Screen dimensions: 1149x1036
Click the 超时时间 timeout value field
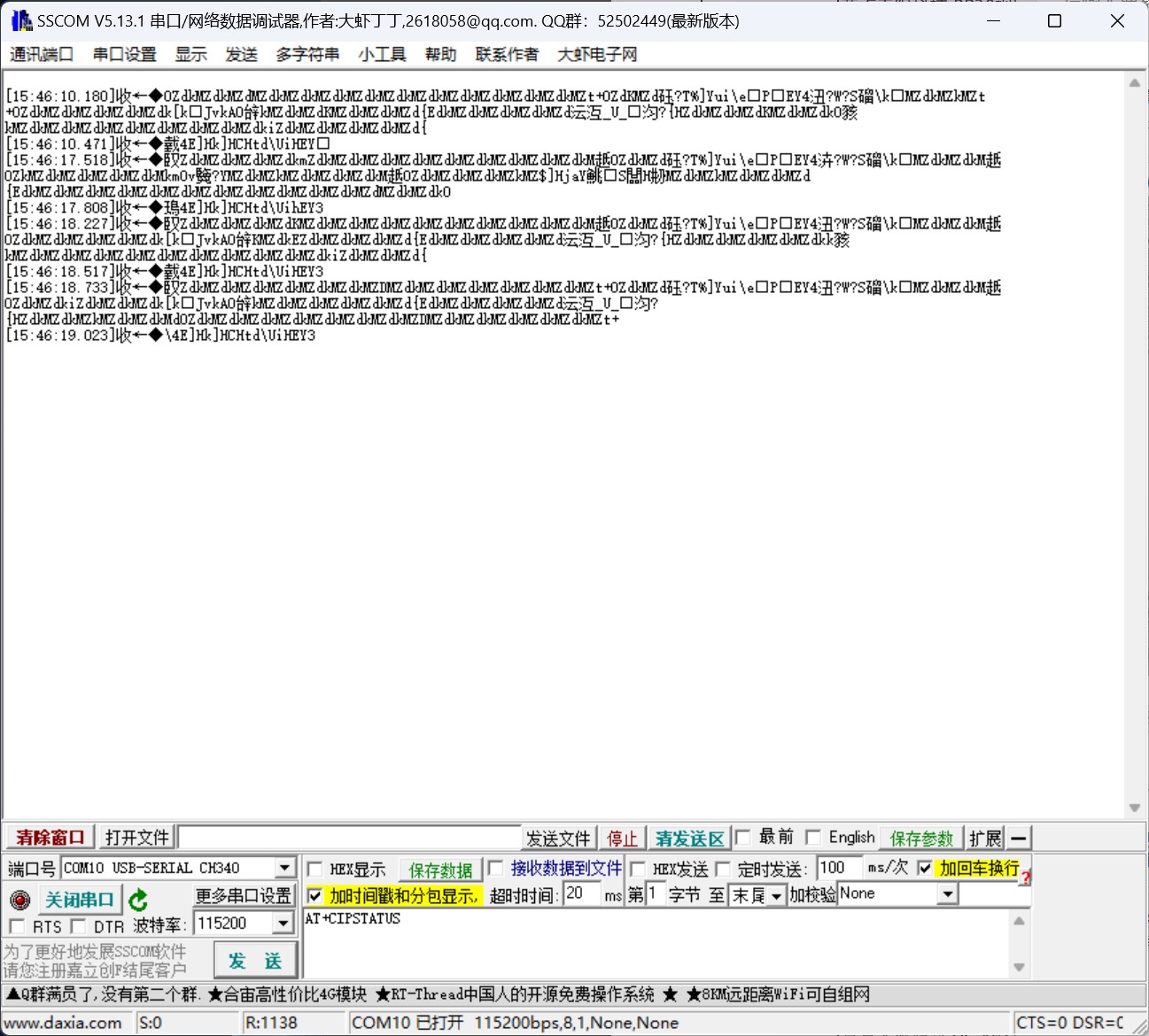pos(582,894)
